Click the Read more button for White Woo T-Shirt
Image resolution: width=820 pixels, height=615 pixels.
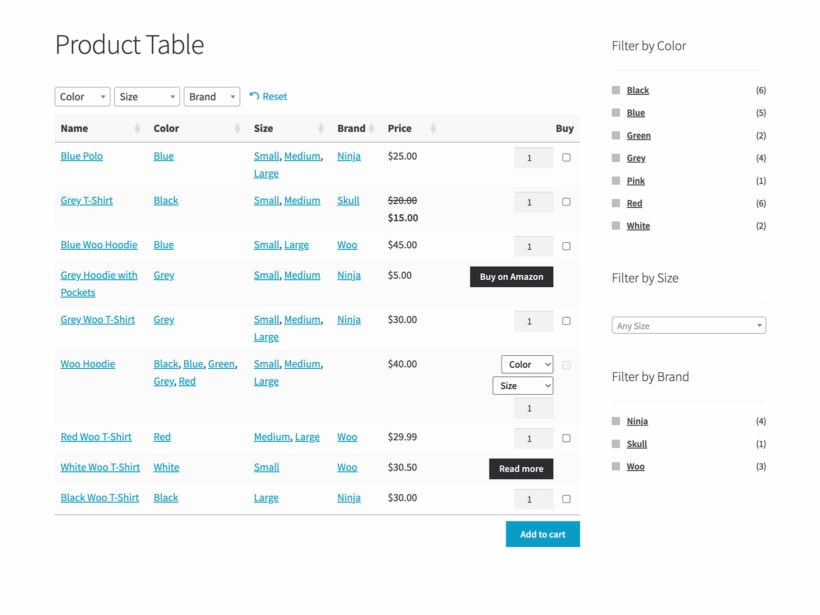coord(521,468)
